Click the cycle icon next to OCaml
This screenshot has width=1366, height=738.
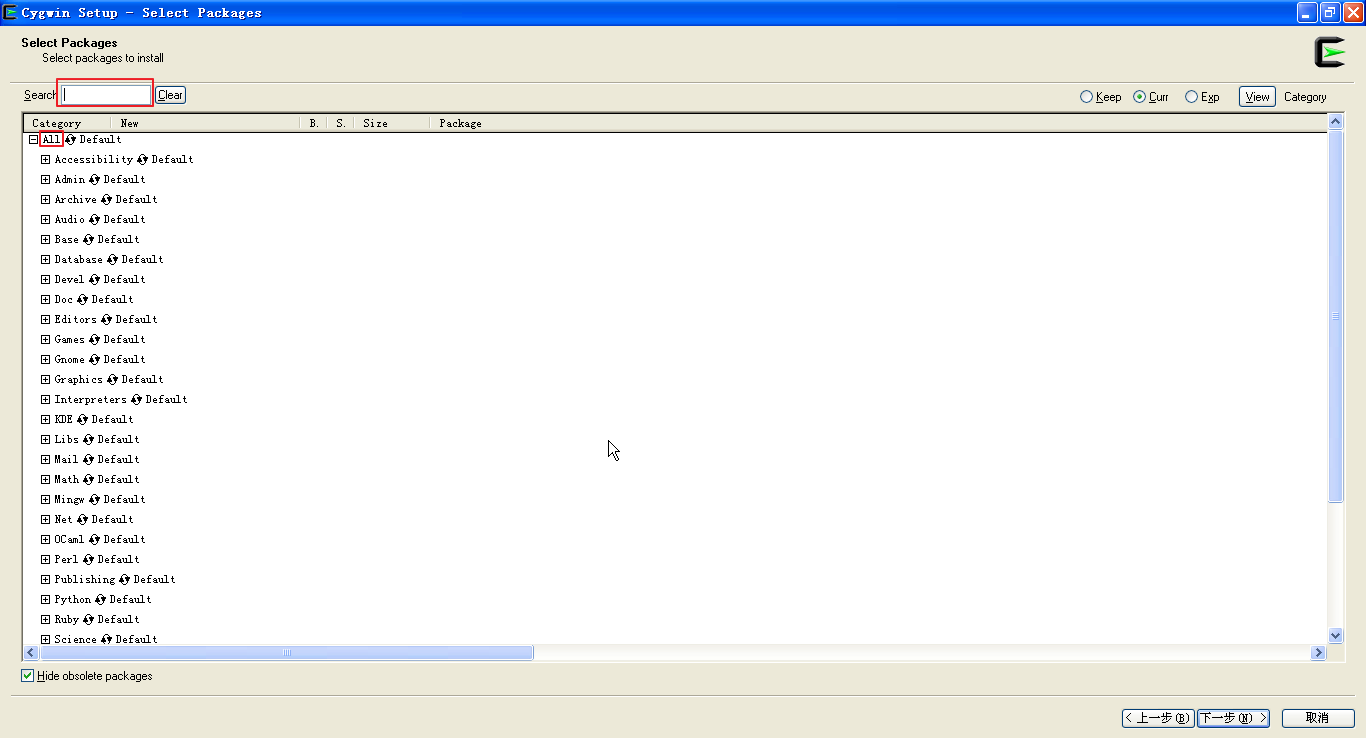(x=94, y=540)
